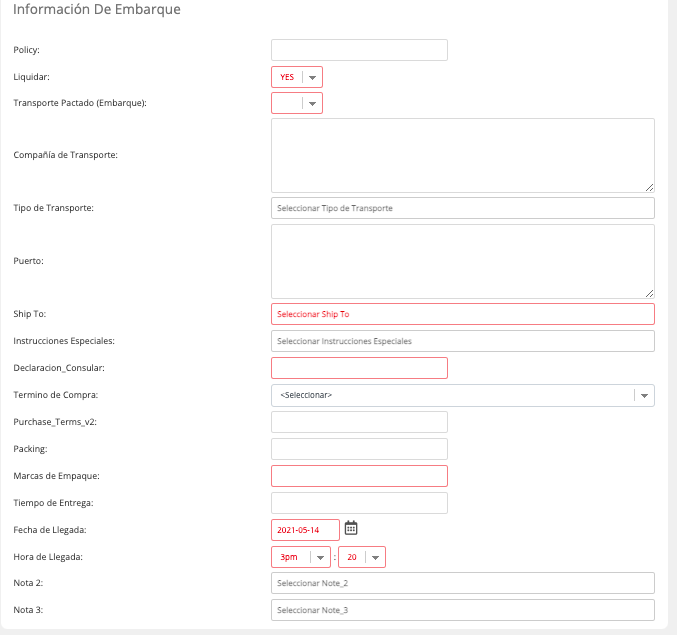Screen dimensions: 677x635
Task: Click the Información De Embarque heading
Action: 97,9
